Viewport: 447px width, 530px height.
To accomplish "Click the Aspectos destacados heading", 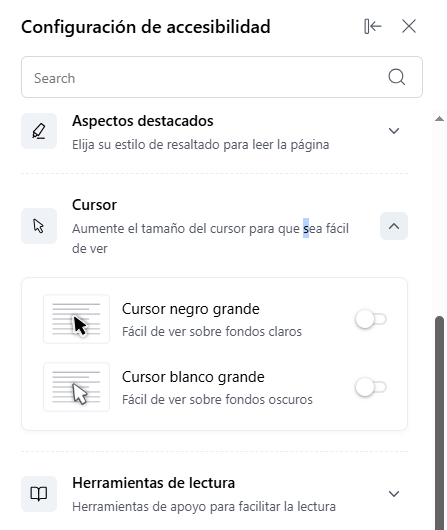I will pyautogui.click(x=143, y=121).
